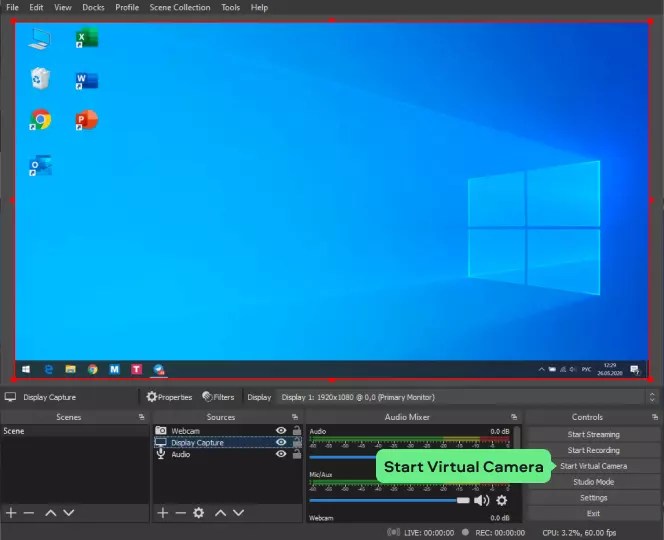Image resolution: width=664 pixels, height=540 pixels.
Task: Pop out the Scenes dock
Action: [x=141, y=417]
